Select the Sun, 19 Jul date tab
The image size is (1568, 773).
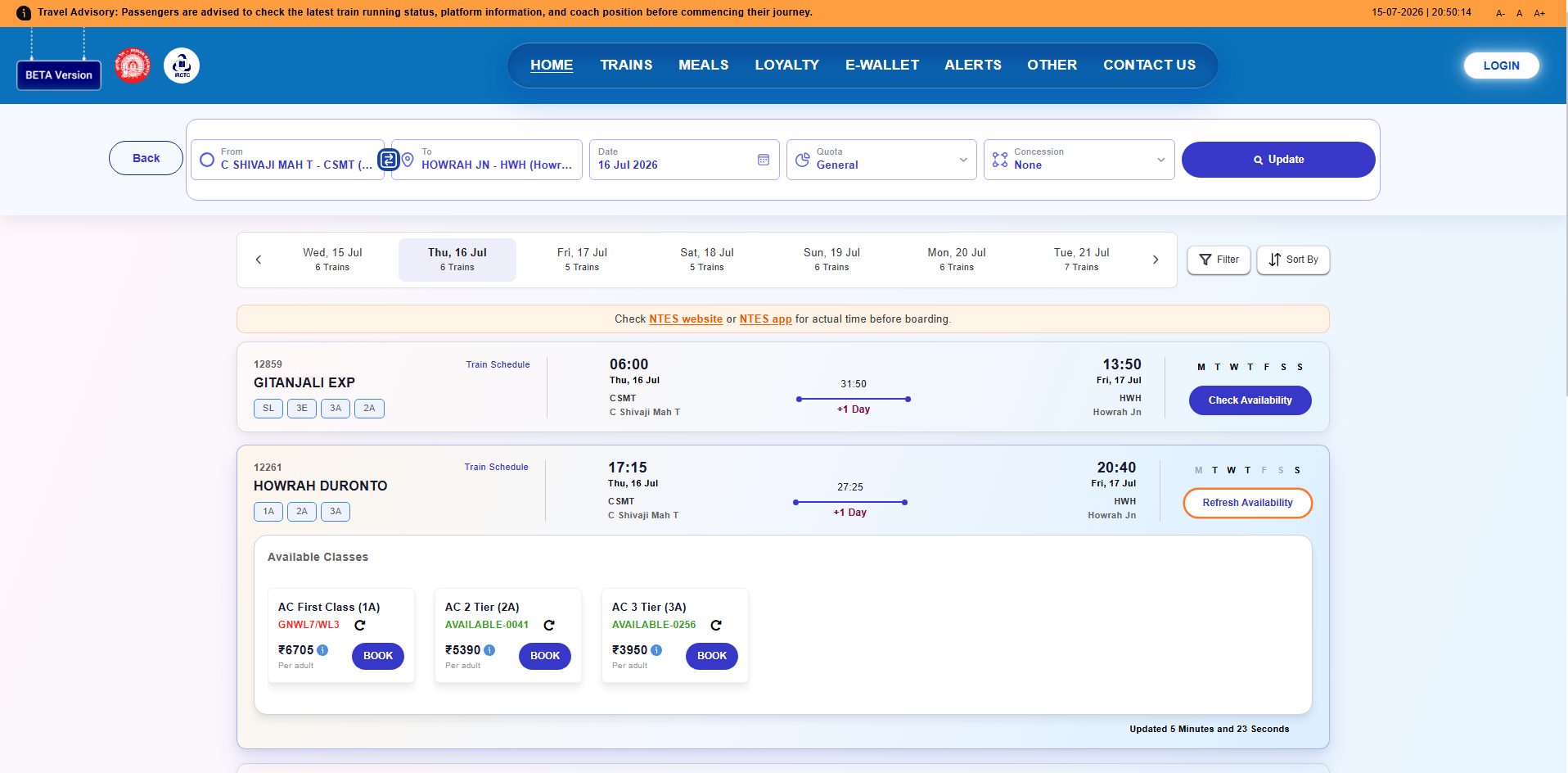click(831, 260)
